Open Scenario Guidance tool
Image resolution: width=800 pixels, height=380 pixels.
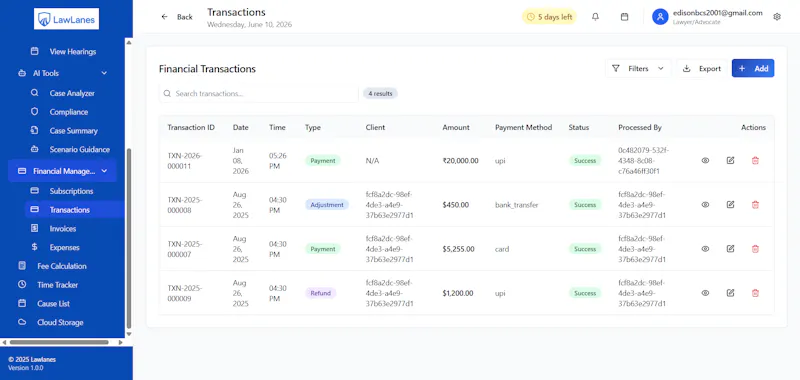[x=80, y=150]
